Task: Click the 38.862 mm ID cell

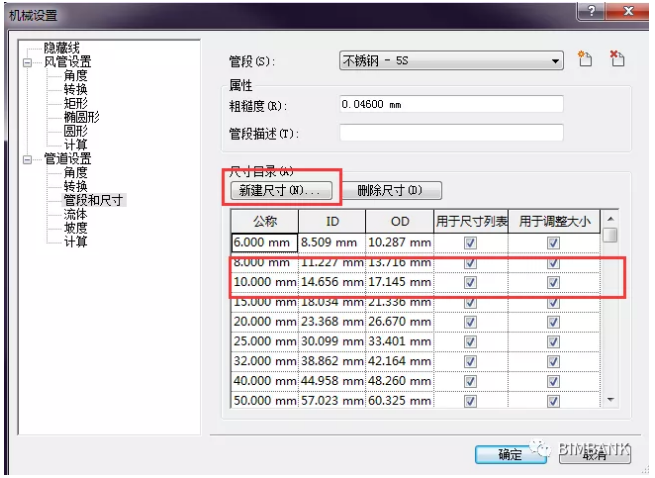Action: (x=332, y=361)
